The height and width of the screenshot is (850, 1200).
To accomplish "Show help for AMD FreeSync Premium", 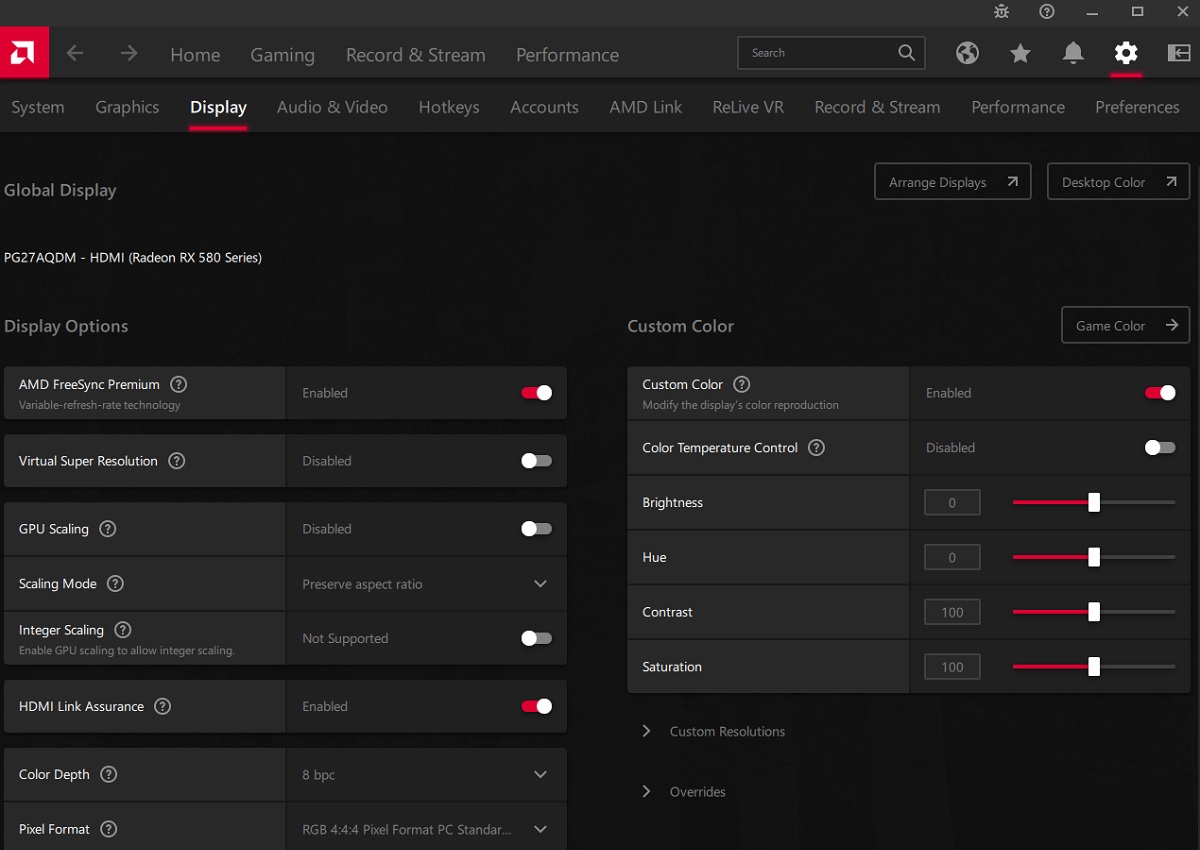I will point(178,384).
